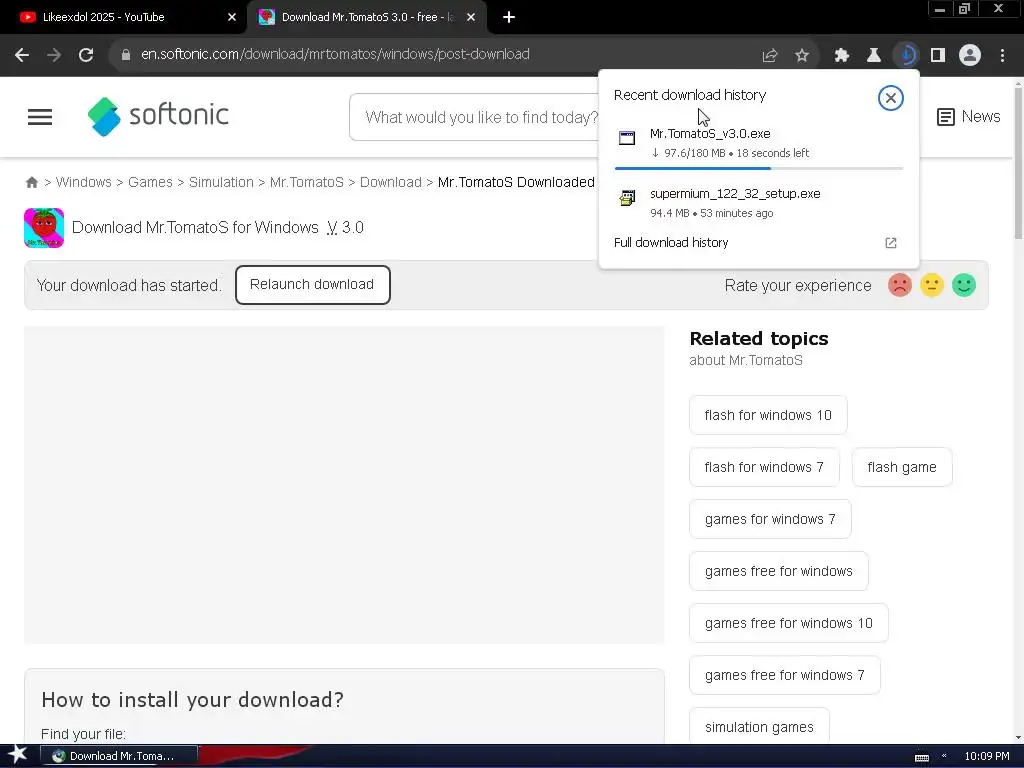
Task: Click the Mr.TomatoS_v3.0.exe file icon
Action: click(x=627, y=138)
